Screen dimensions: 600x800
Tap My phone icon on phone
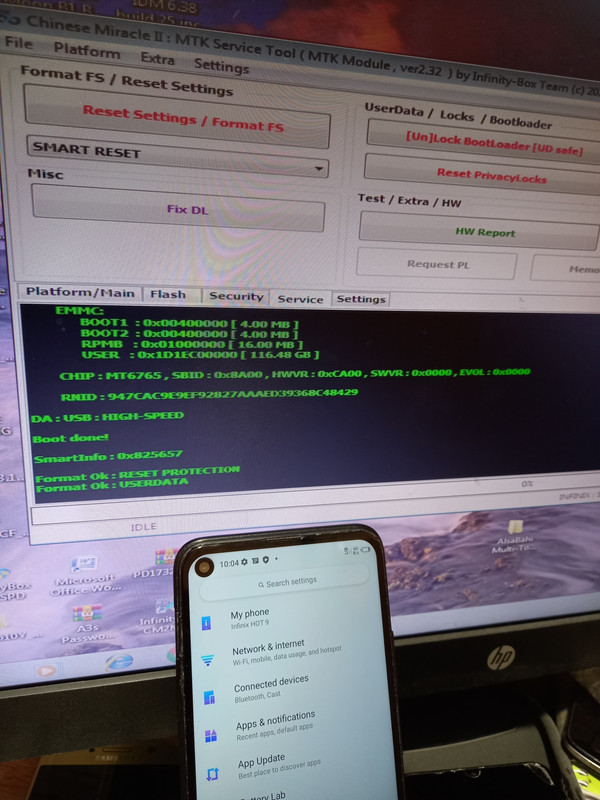pyautogui.click(x=206, y=622)
